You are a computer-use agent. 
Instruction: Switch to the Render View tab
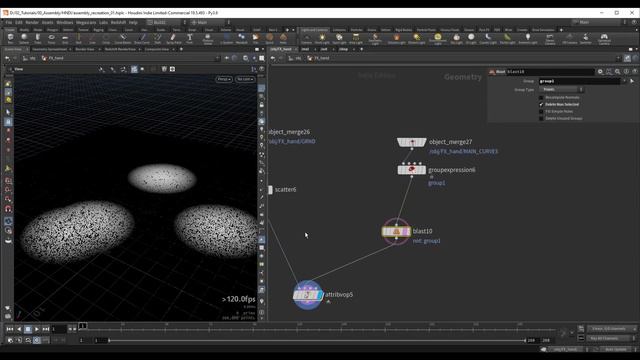click(x=84, y=49)
